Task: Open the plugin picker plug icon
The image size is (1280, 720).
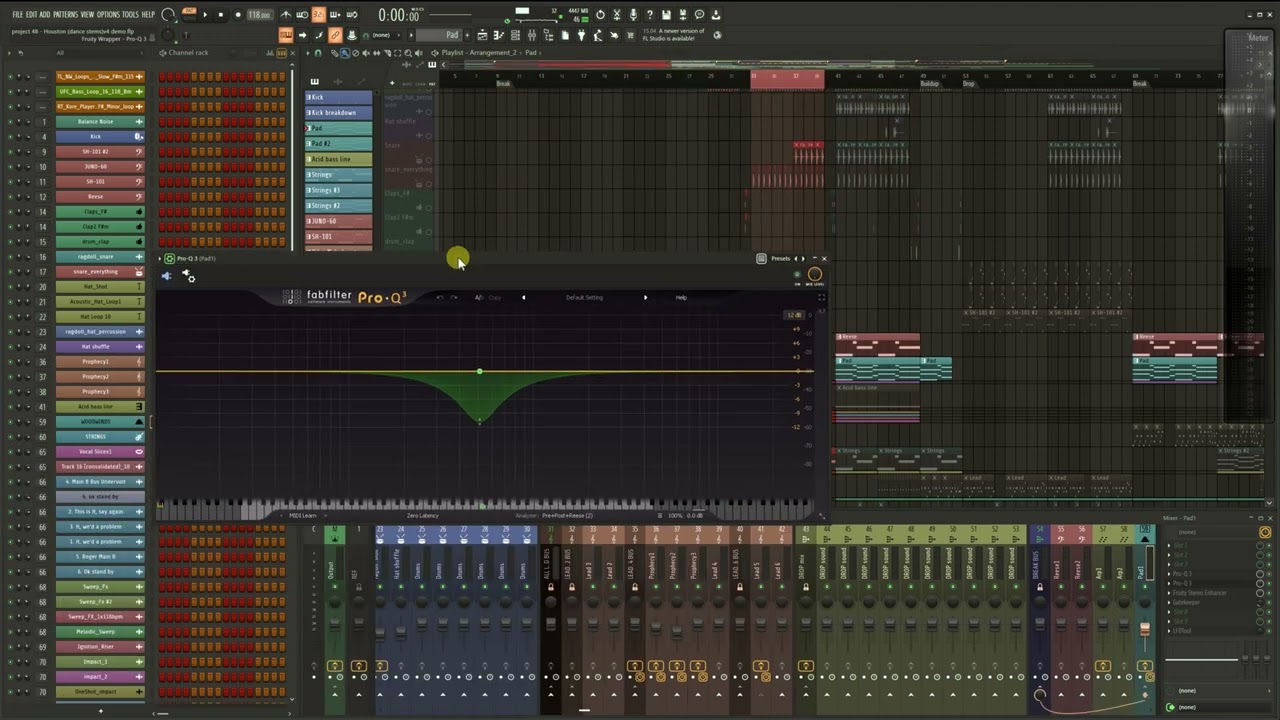Action: (581, 35)
